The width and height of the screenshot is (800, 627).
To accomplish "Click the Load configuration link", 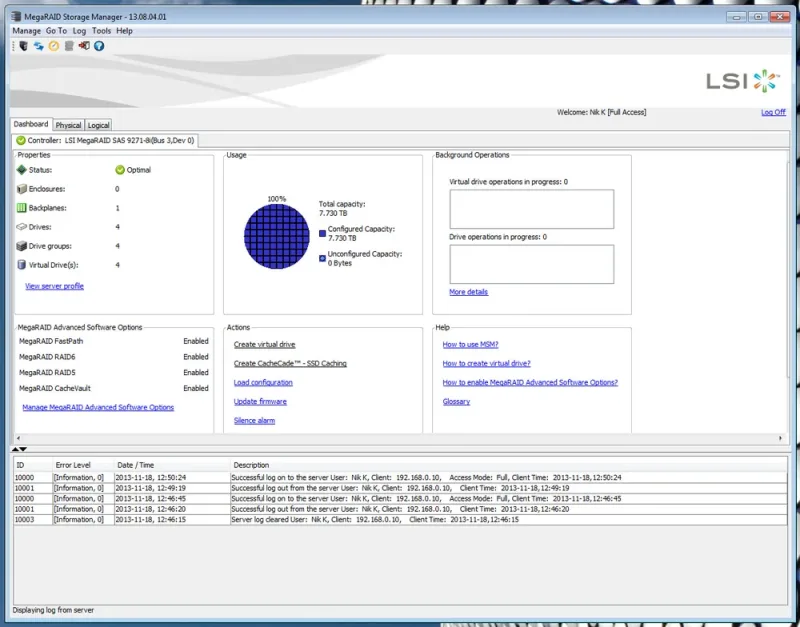I will pyautogui.click(x=263, y=382).
